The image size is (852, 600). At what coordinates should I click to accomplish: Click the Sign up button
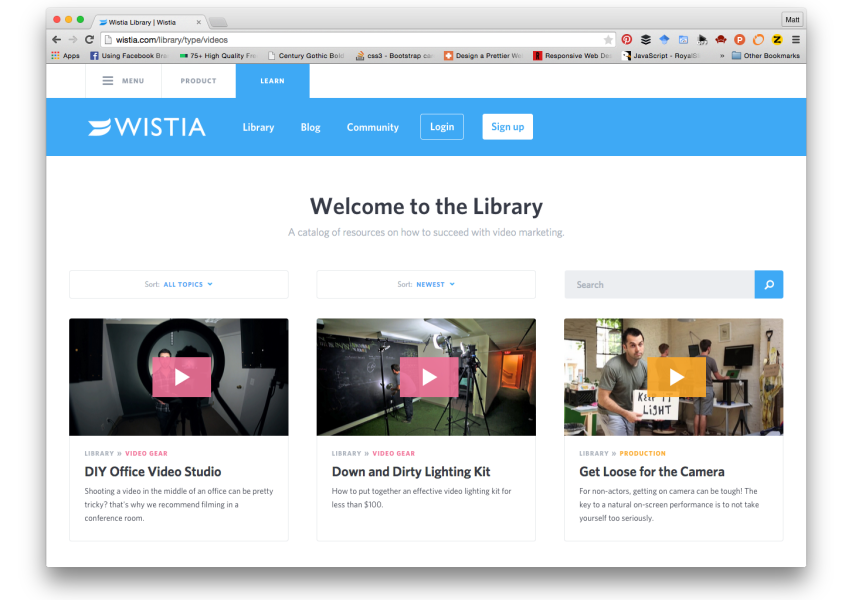(507, 126)
